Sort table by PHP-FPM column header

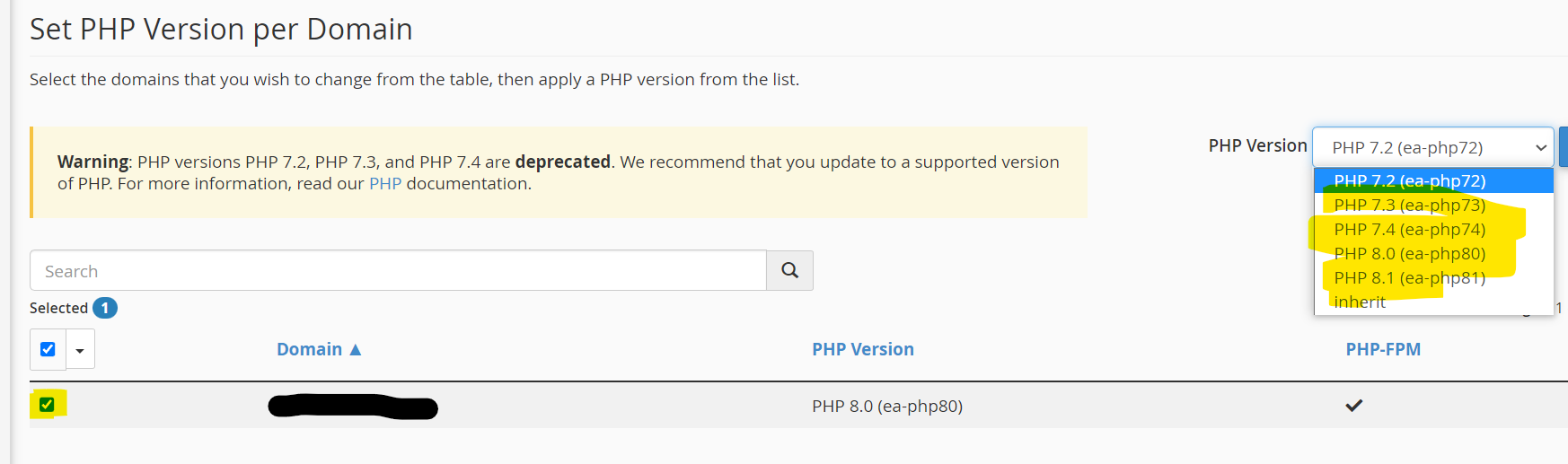point(1383,349)
